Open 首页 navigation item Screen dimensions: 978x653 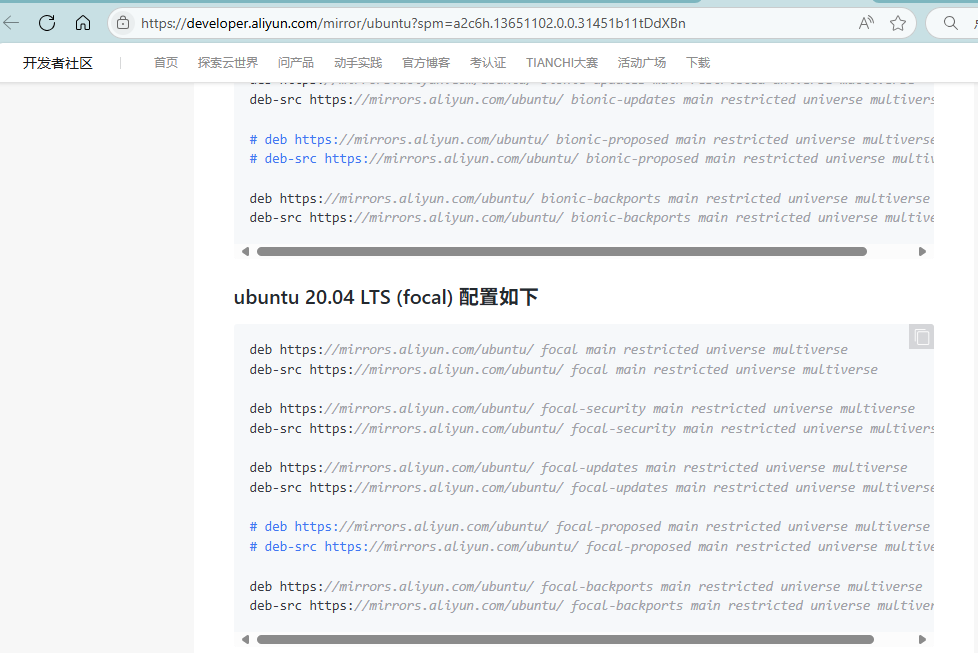pyautogui.click(x=166, y=63)
